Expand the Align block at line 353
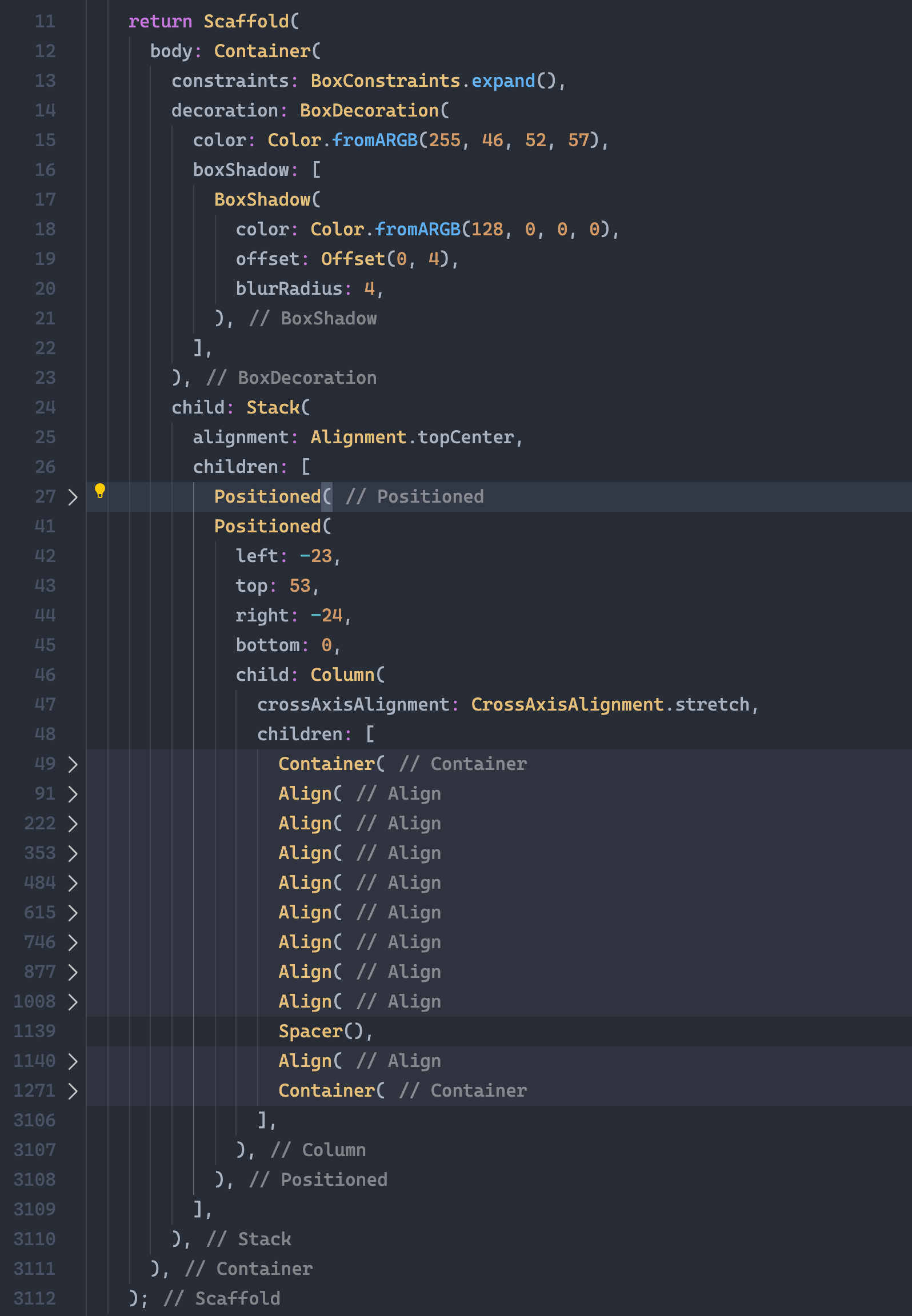 pyautogui.click(x=73, y=853)
